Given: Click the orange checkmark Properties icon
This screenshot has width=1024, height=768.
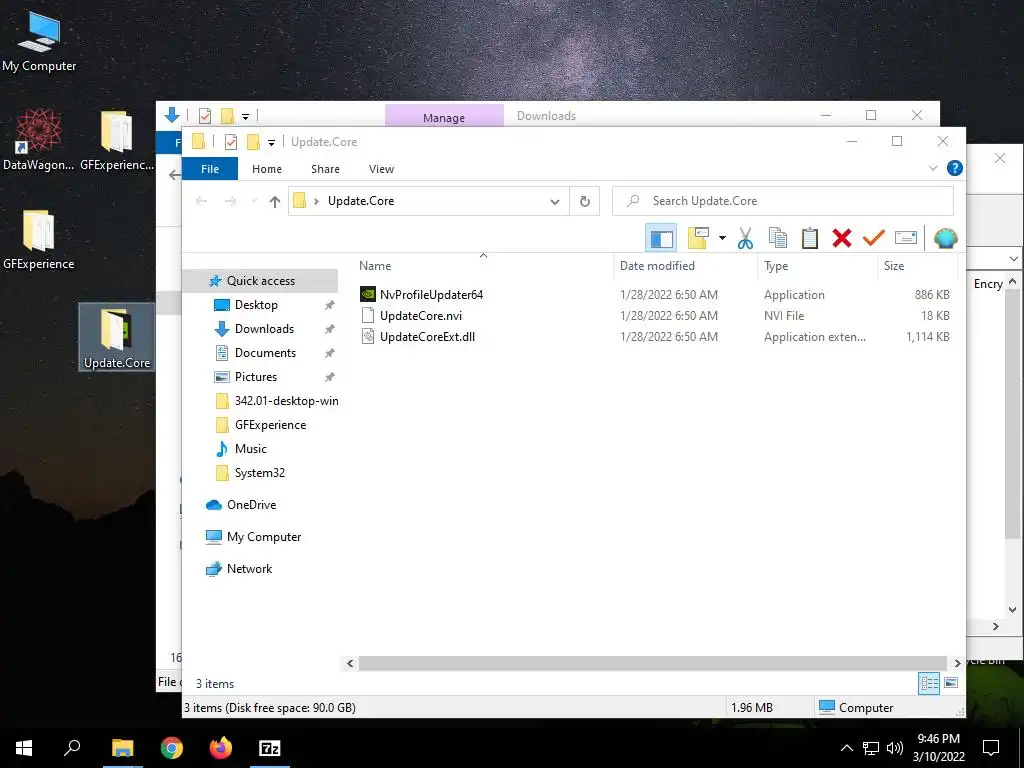Looking at the screenshot, I should point(874,238).
